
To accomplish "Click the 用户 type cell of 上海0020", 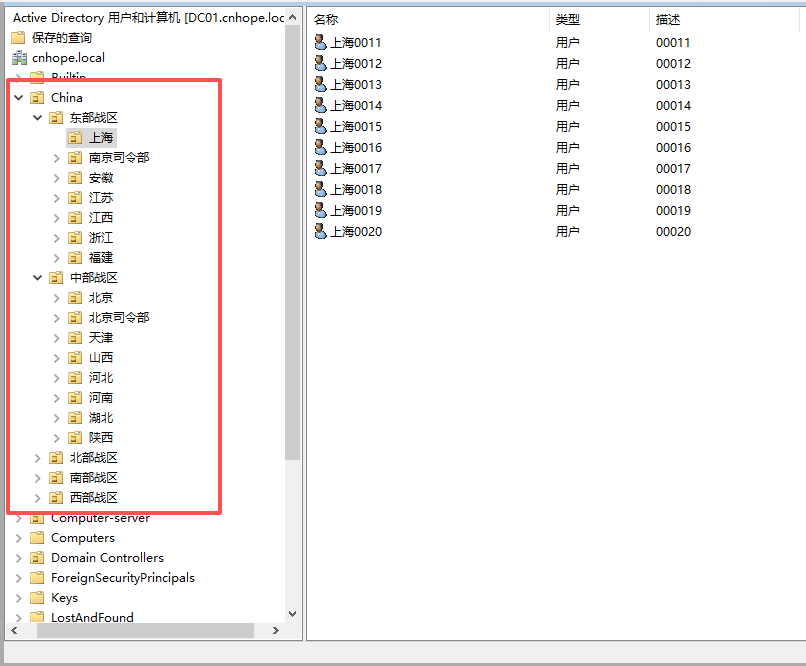I will coord(567,232).
